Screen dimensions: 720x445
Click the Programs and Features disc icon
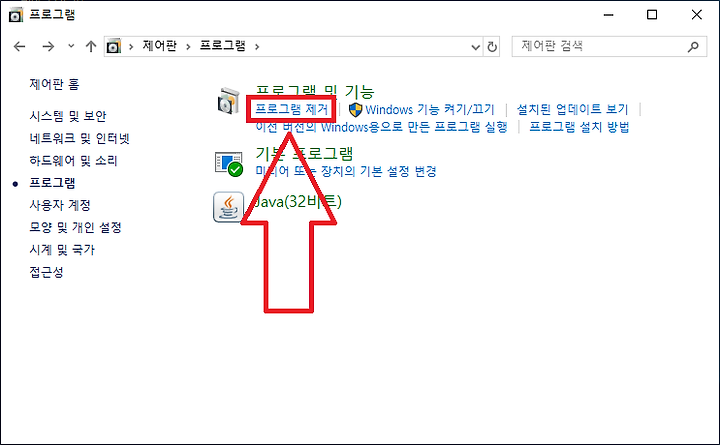coord(229,101)
